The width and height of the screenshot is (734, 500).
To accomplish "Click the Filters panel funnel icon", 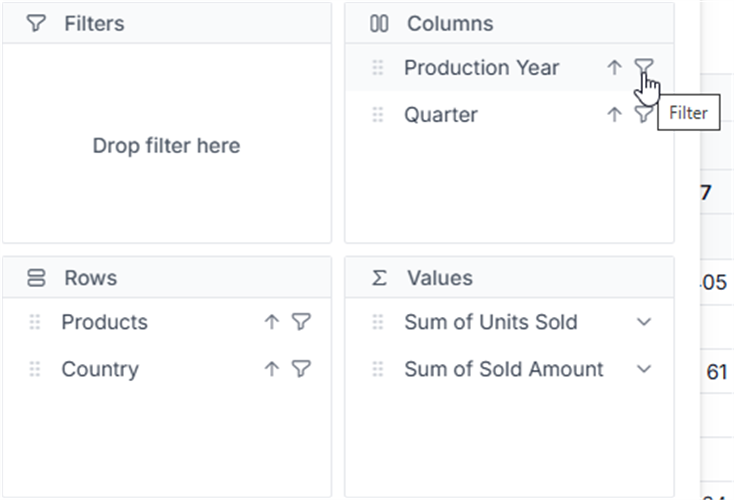I will coord(36,23).
